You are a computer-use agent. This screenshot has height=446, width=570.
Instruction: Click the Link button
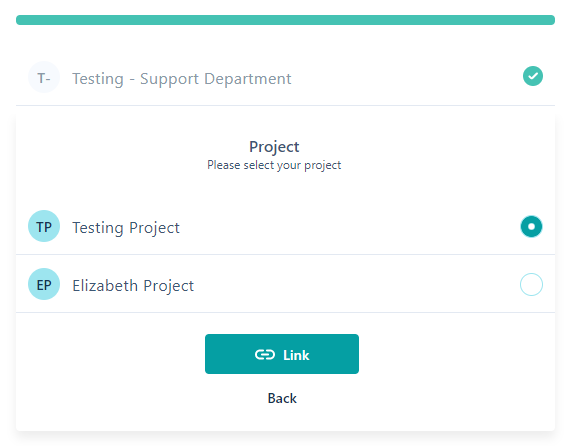pyautogui.click(x=282, y=354)
